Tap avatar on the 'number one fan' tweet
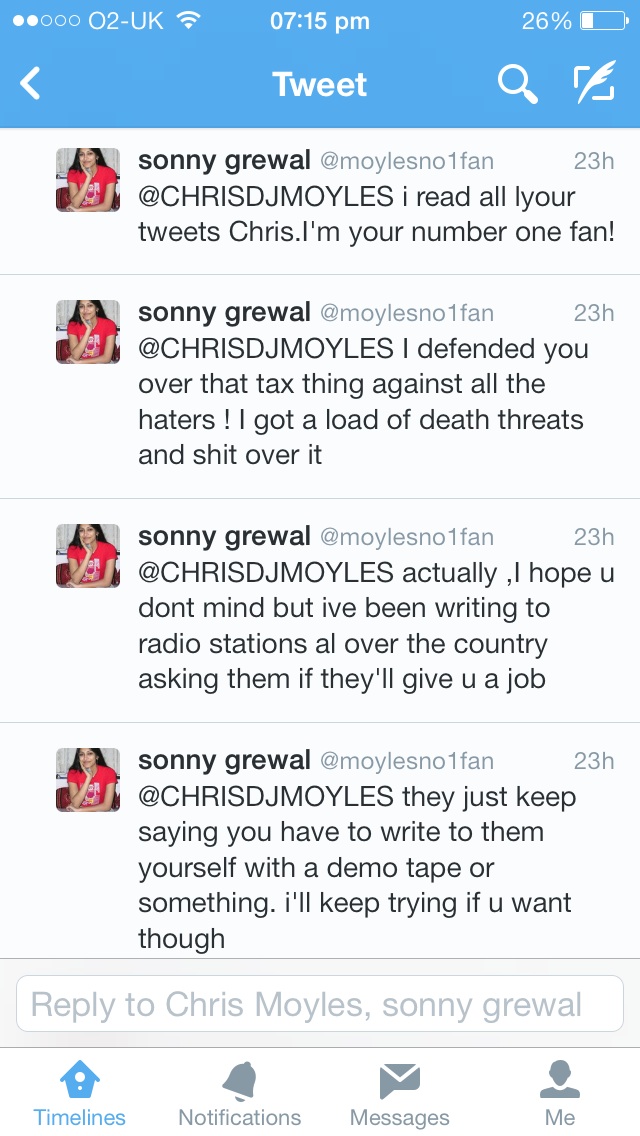The height and width of the screenshot is (1136, 640). (87, 180)
